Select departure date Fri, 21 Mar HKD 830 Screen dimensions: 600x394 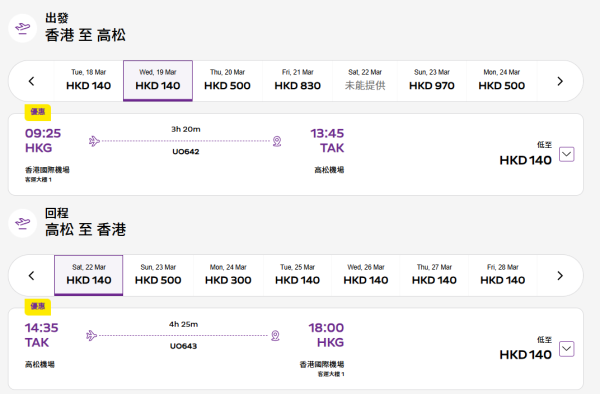pyautogui.click(x=297, y=81)
